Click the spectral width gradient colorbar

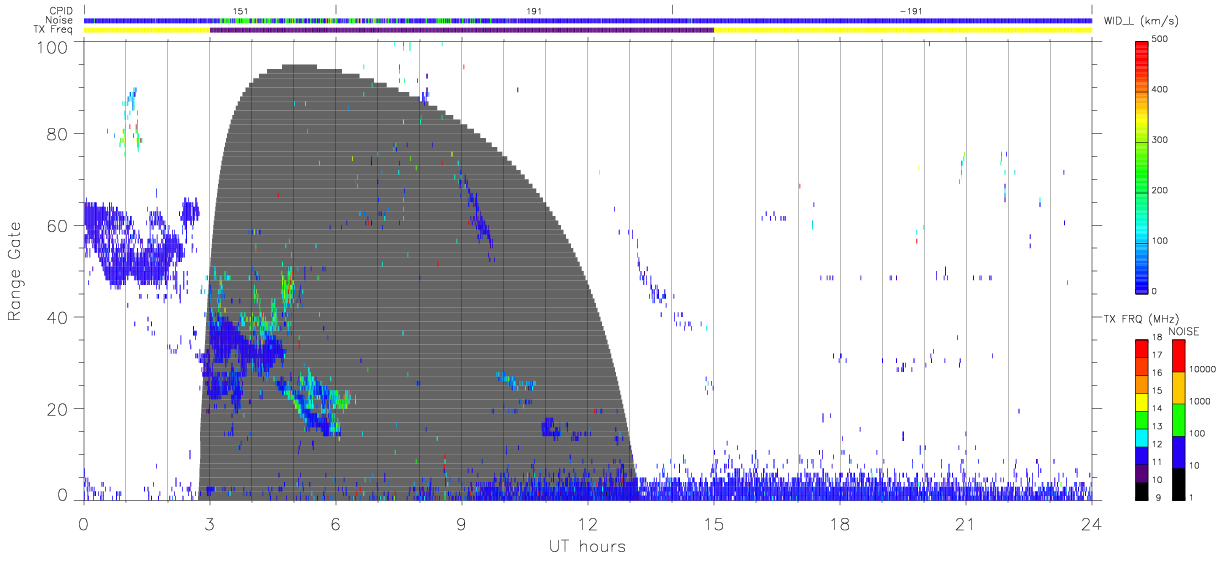pyautogui.click(x=1141, y=166)
